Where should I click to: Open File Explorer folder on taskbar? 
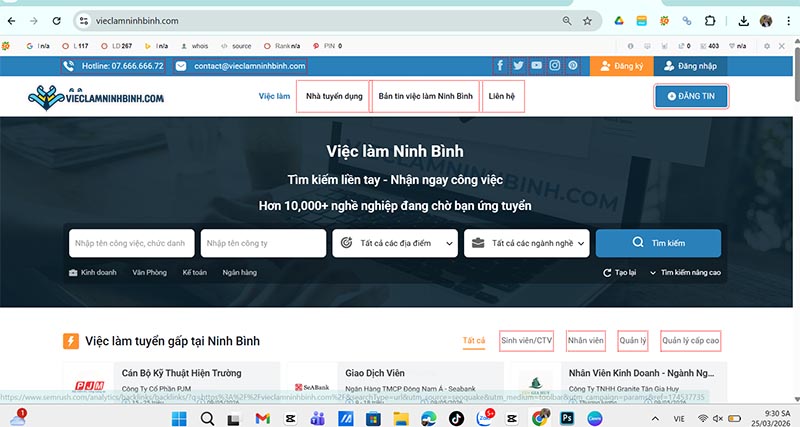pos(401,419)
